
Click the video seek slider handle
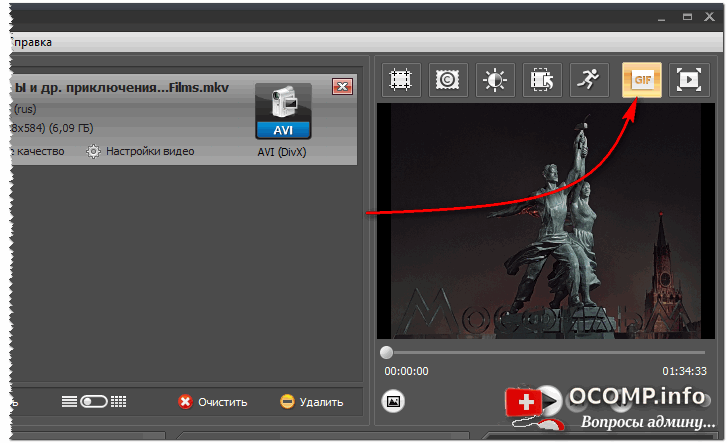[x=386, y=353]
